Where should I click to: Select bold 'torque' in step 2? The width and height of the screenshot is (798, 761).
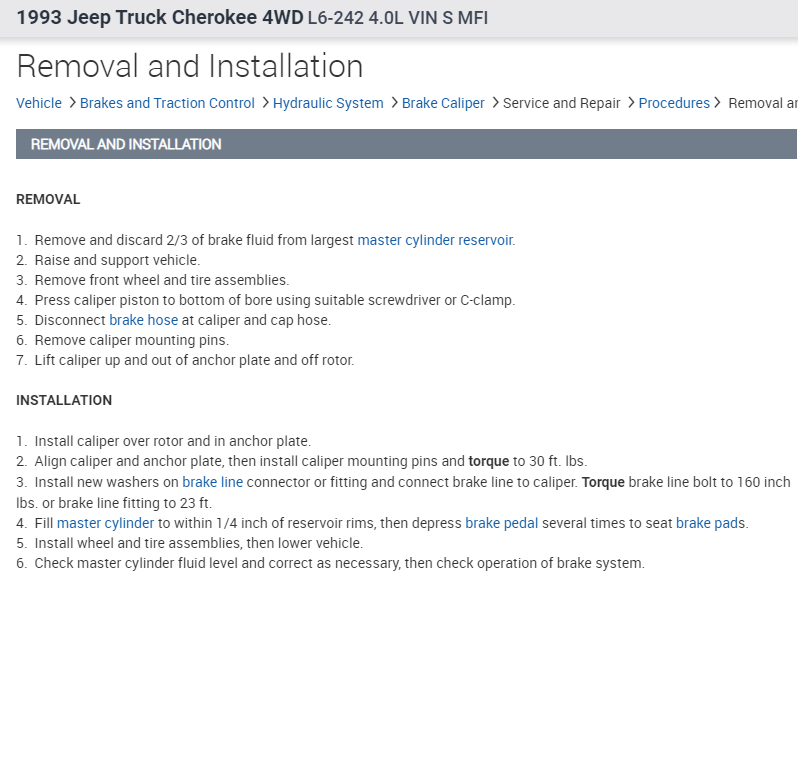[x=489, y=461]
